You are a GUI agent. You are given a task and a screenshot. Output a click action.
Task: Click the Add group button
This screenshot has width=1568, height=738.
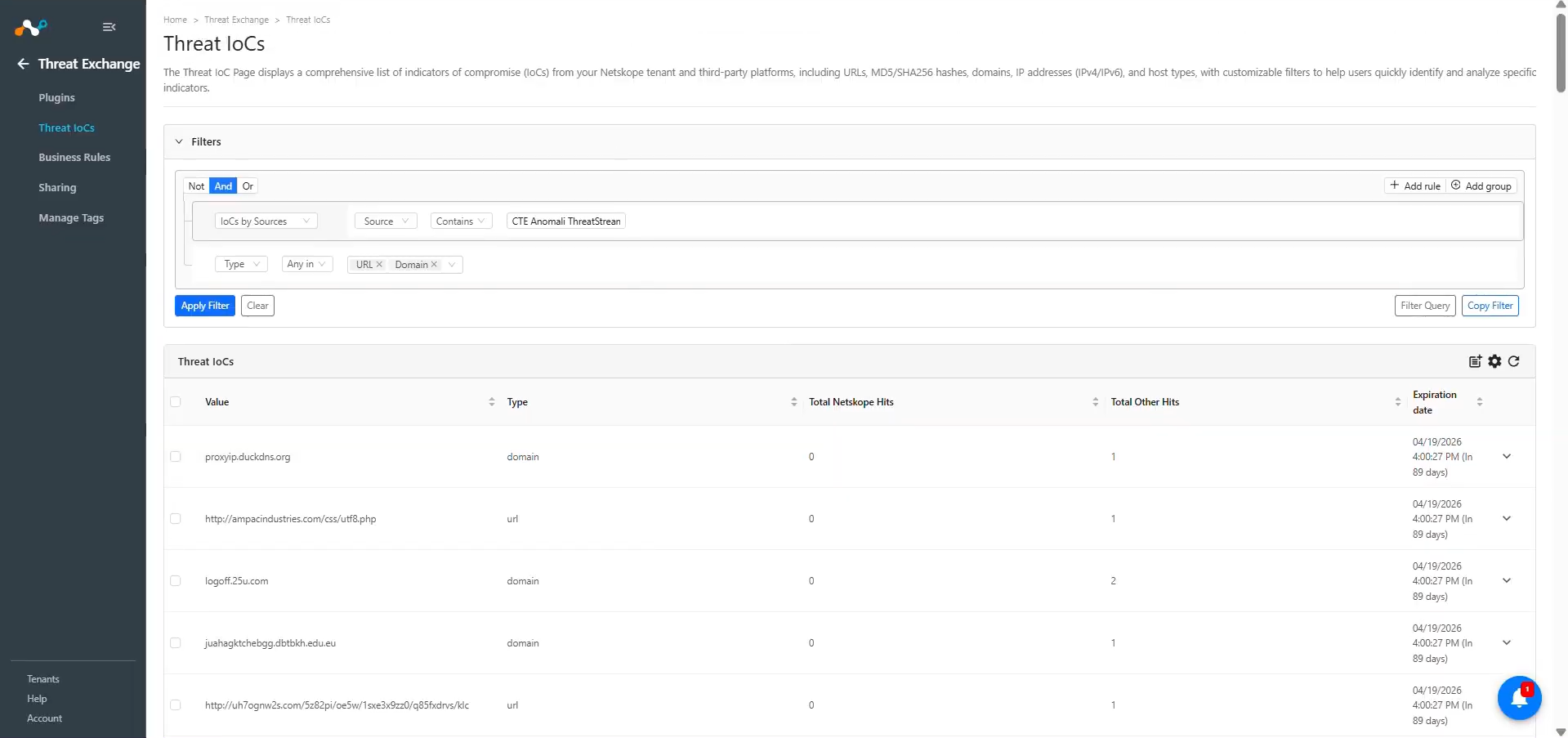1481,186
